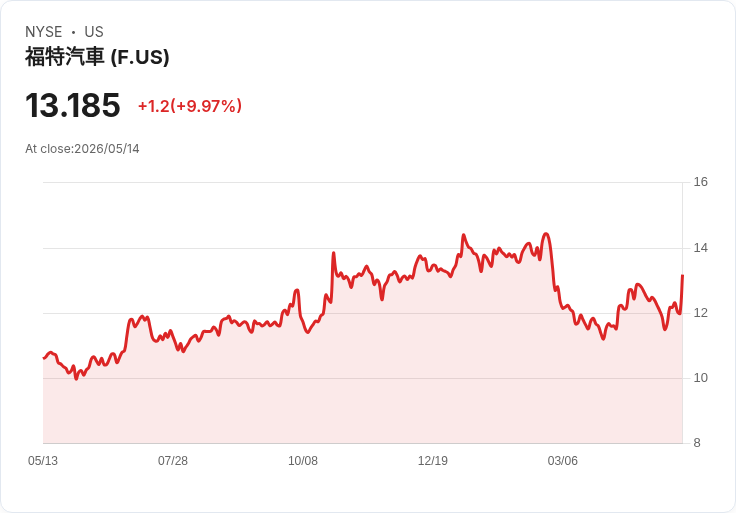Click the 8 y-axis price label
Screen dimensions: 736x513
pyautogui.click(x=697, y=443)
